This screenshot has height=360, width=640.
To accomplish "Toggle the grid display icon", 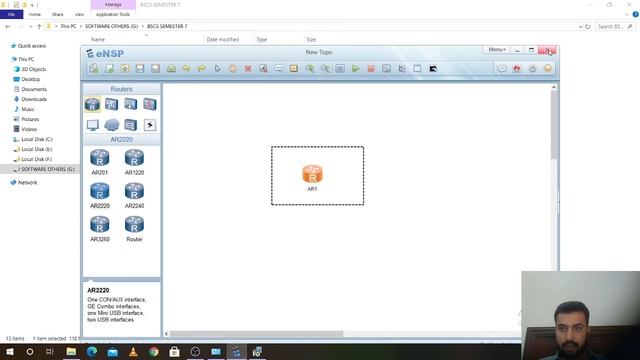I will click(417, 69).
